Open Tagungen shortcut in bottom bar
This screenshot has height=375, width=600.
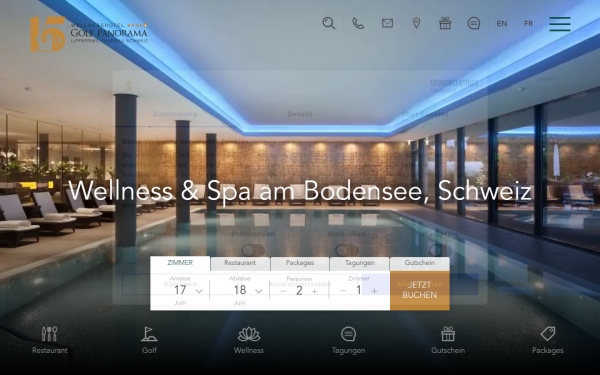pos(348,340)
